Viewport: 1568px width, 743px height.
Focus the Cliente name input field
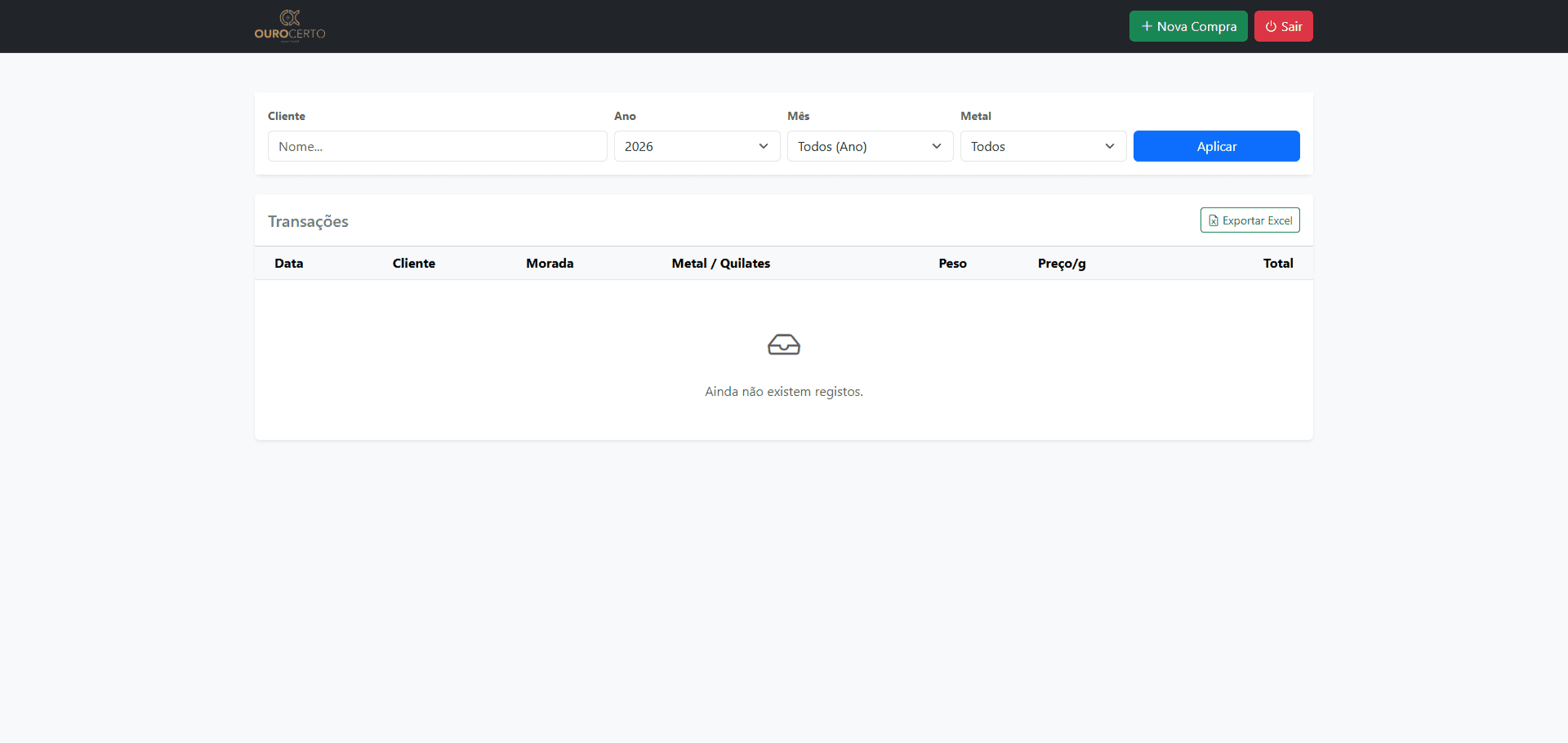(x=437, y=146)
